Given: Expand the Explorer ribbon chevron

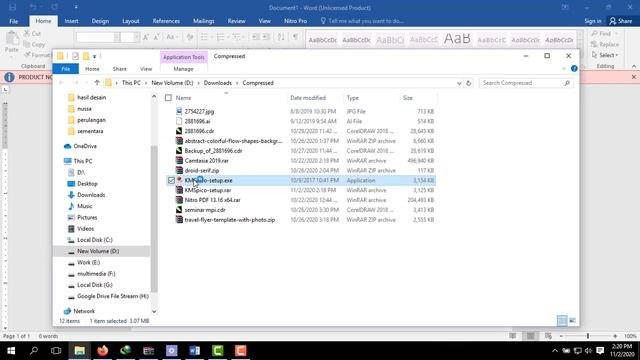Looking at the screenshot, I should pos(564,69).
